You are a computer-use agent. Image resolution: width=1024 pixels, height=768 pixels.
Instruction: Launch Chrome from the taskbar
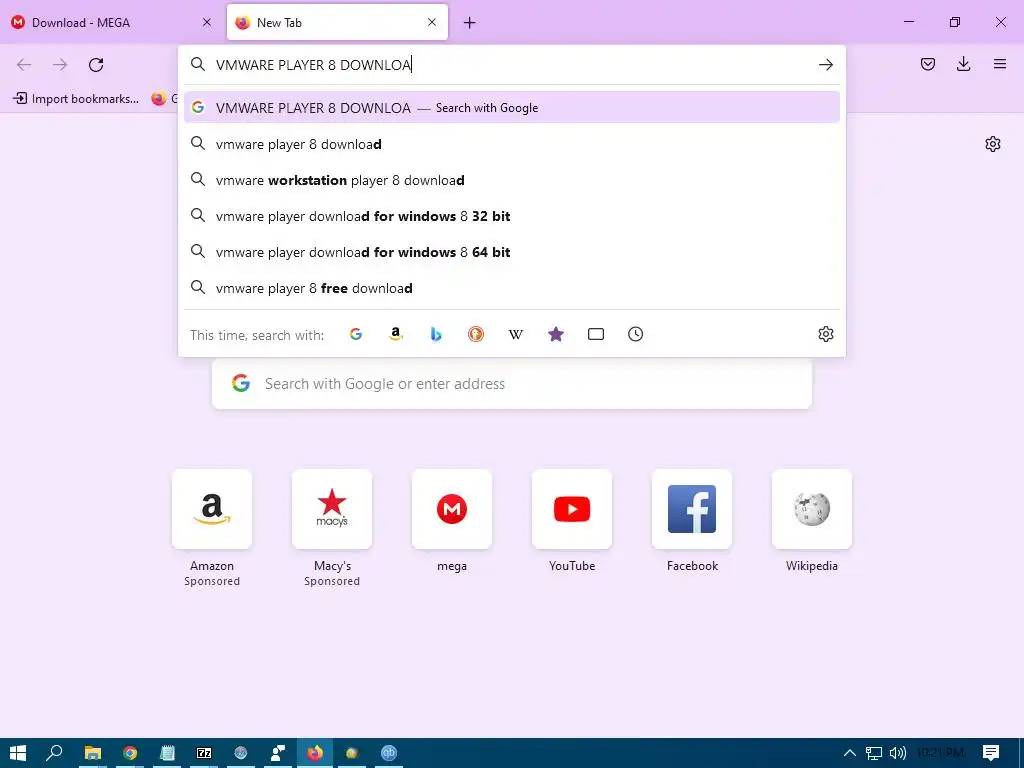point(130,753)
